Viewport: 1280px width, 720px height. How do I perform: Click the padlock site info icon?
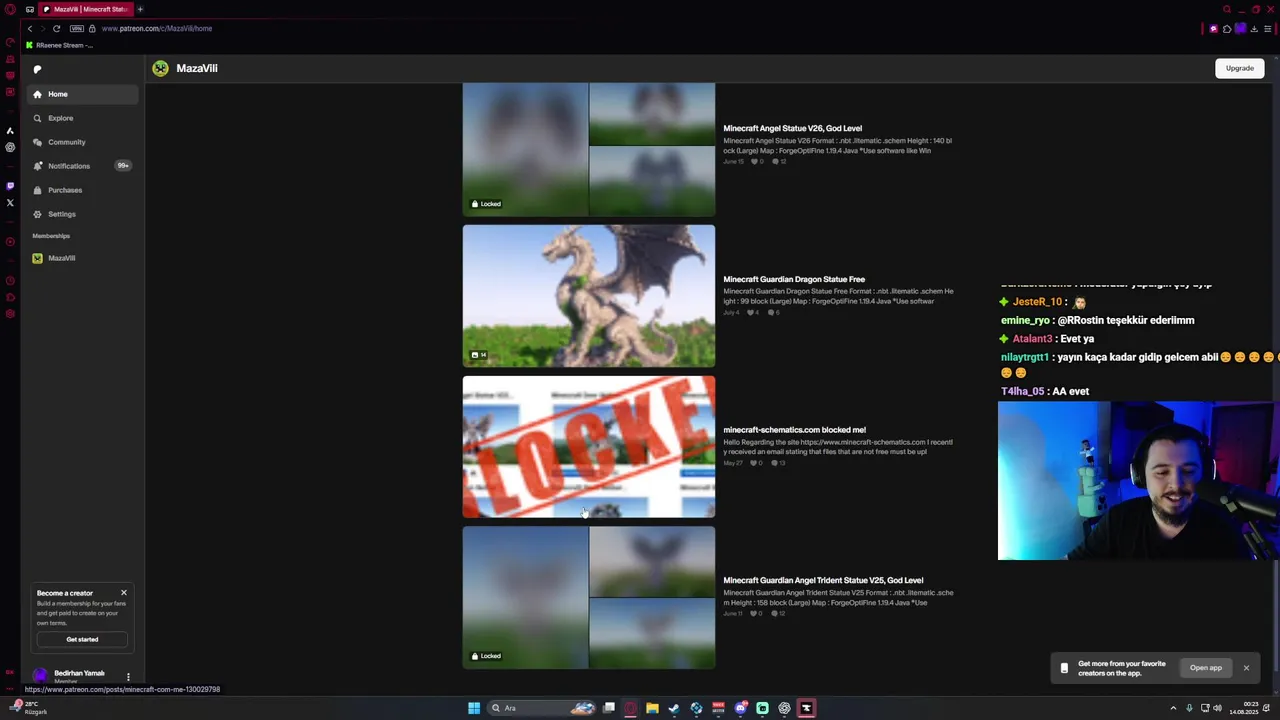tap(92, 28)
